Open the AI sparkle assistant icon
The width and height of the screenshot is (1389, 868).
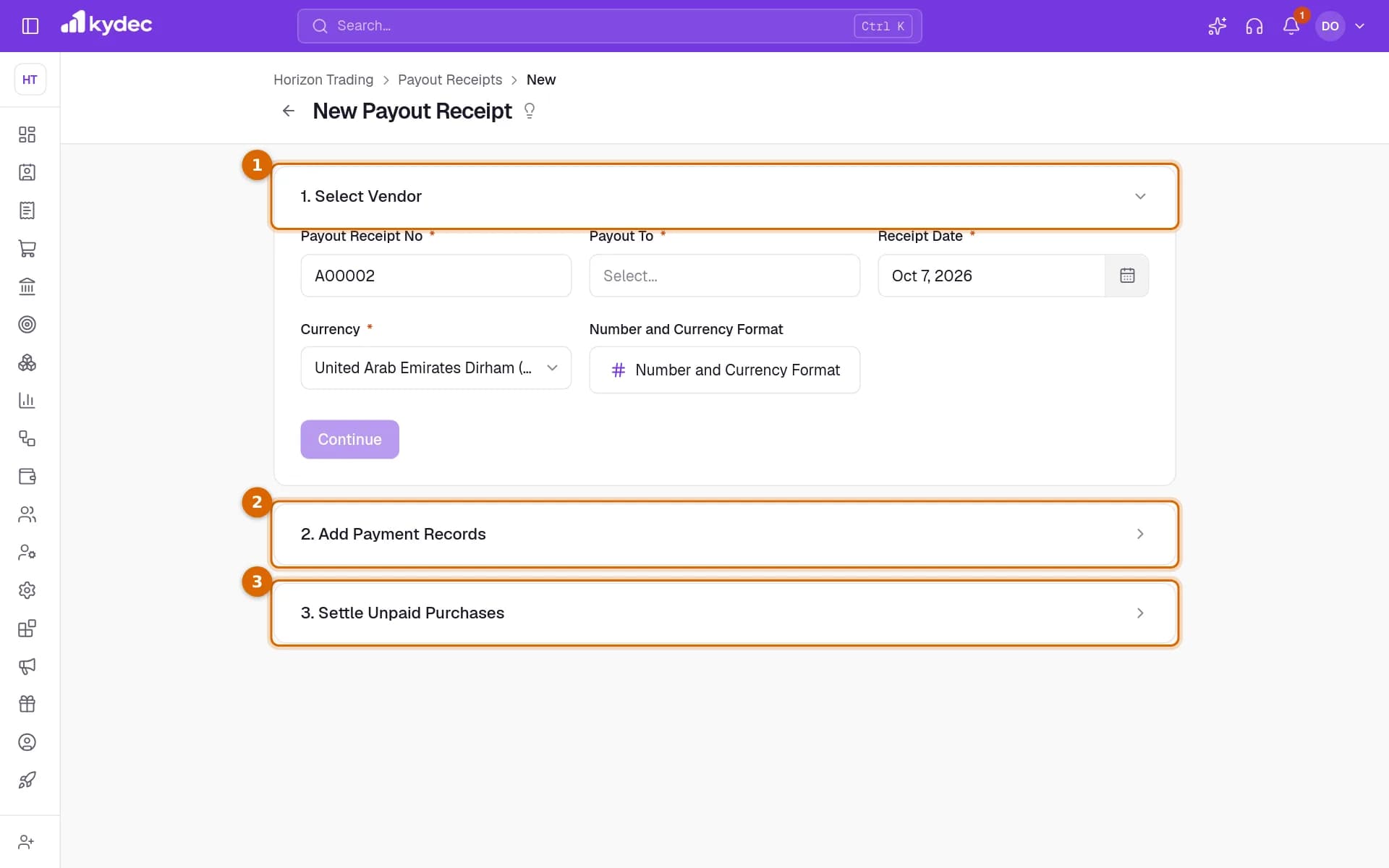click(x=1217, y=26)
